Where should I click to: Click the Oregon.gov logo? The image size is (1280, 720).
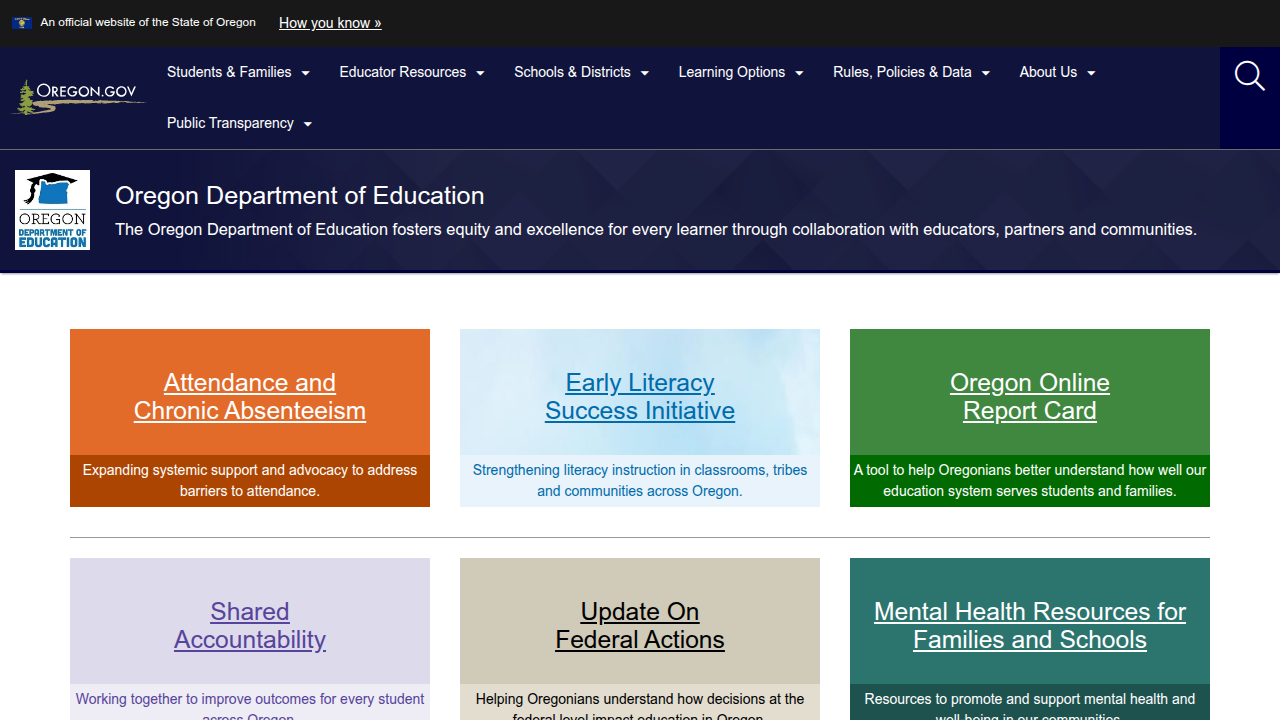tap(78, 97)
